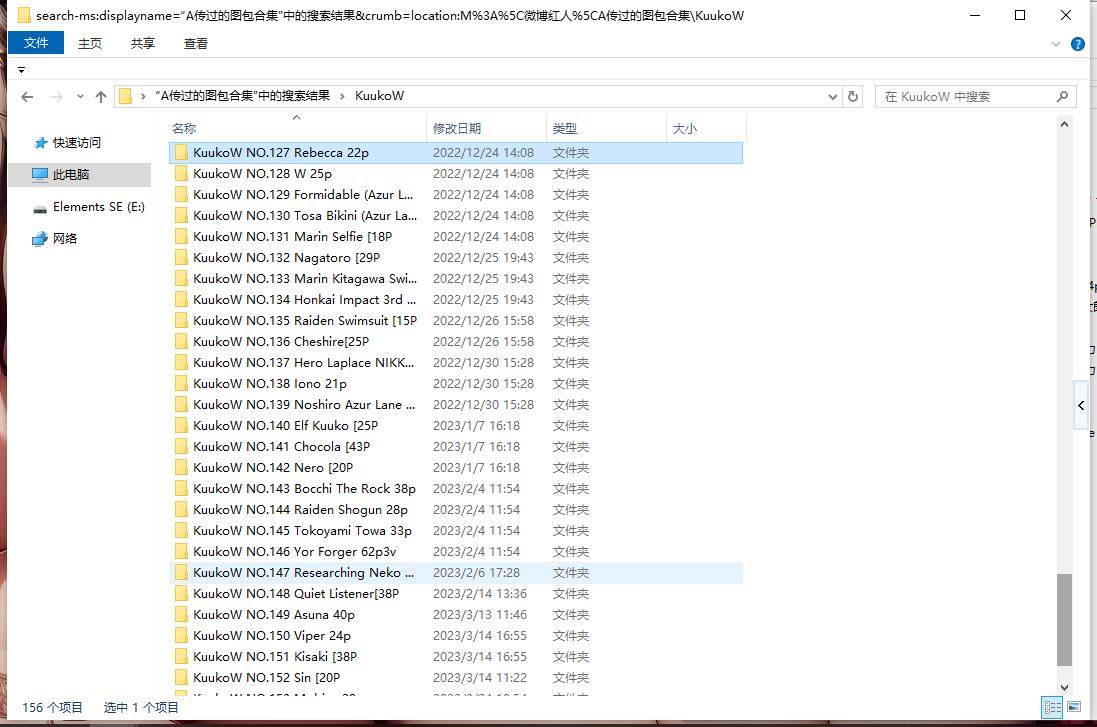The width and height of the screenshot is (1097, 727).
Task: Click folder icon of NO.149 Asuna
Action: click(181, 614)
